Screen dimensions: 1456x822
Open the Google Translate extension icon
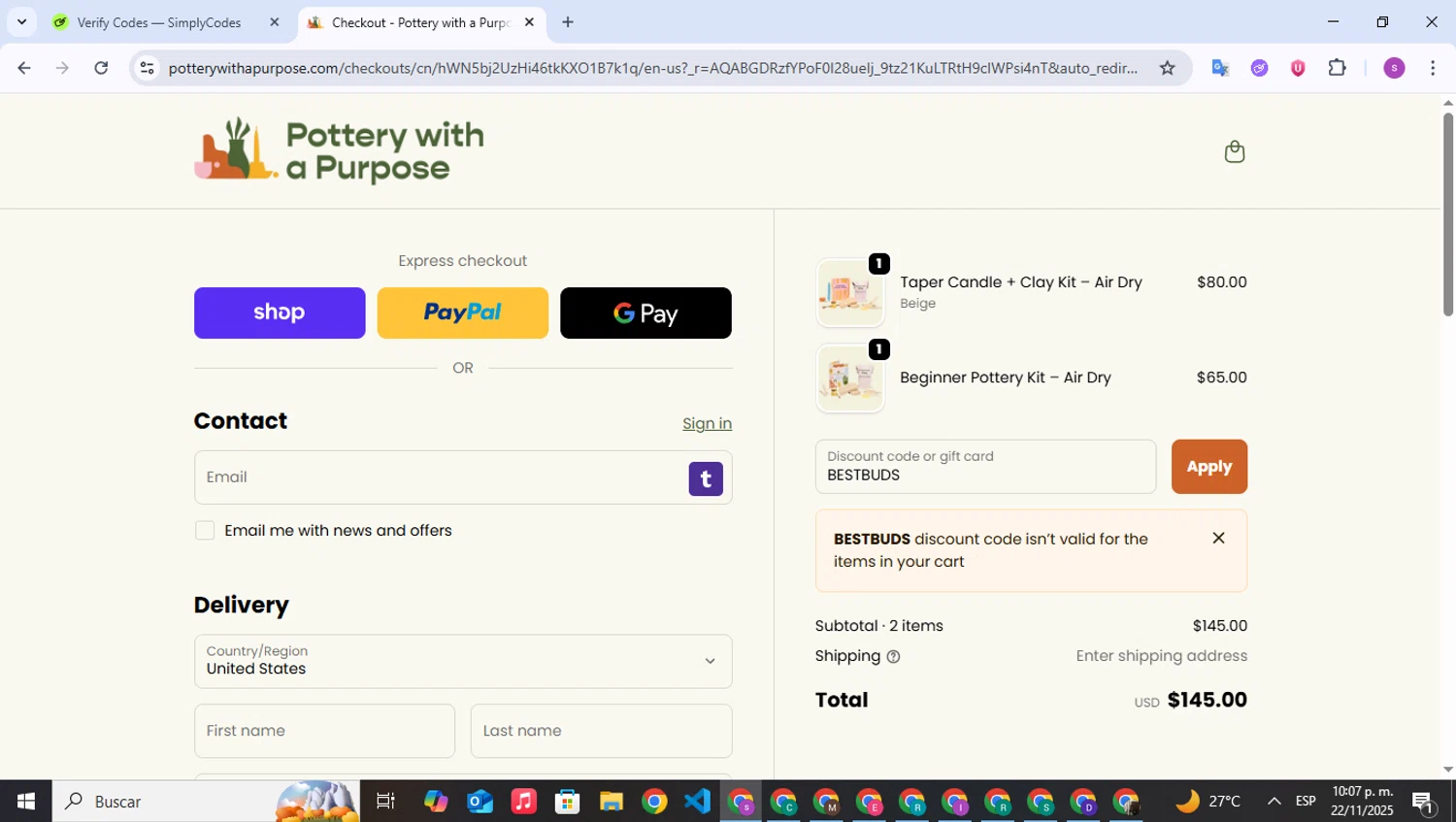tap(1220, 68)
